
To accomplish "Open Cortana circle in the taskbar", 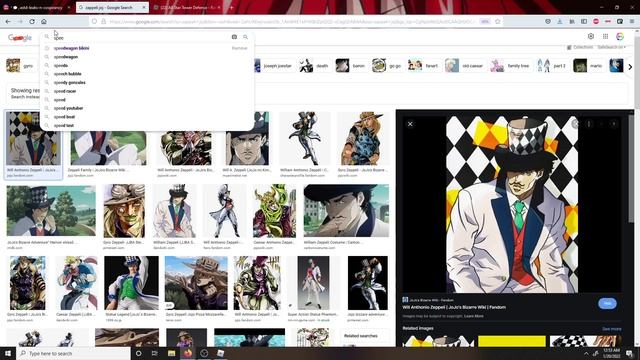I will (138, 353).
